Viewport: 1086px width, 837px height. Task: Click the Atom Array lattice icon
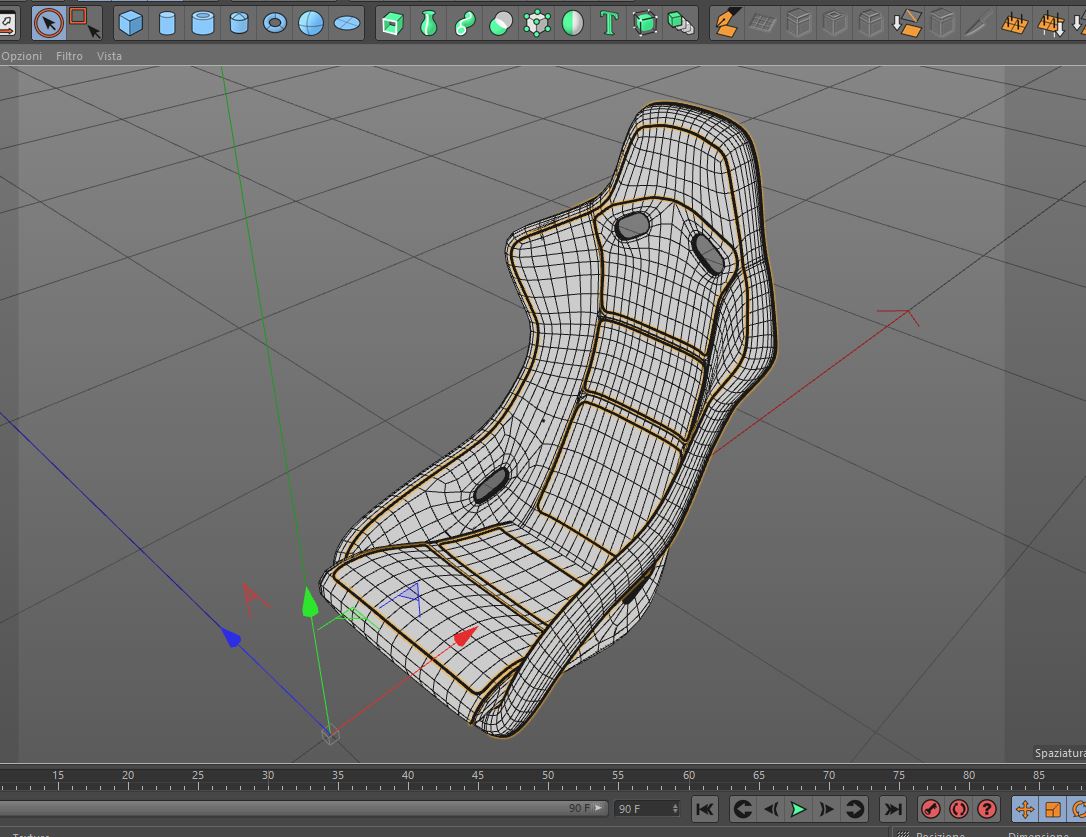pyautogui.click(x=537, y=22)
